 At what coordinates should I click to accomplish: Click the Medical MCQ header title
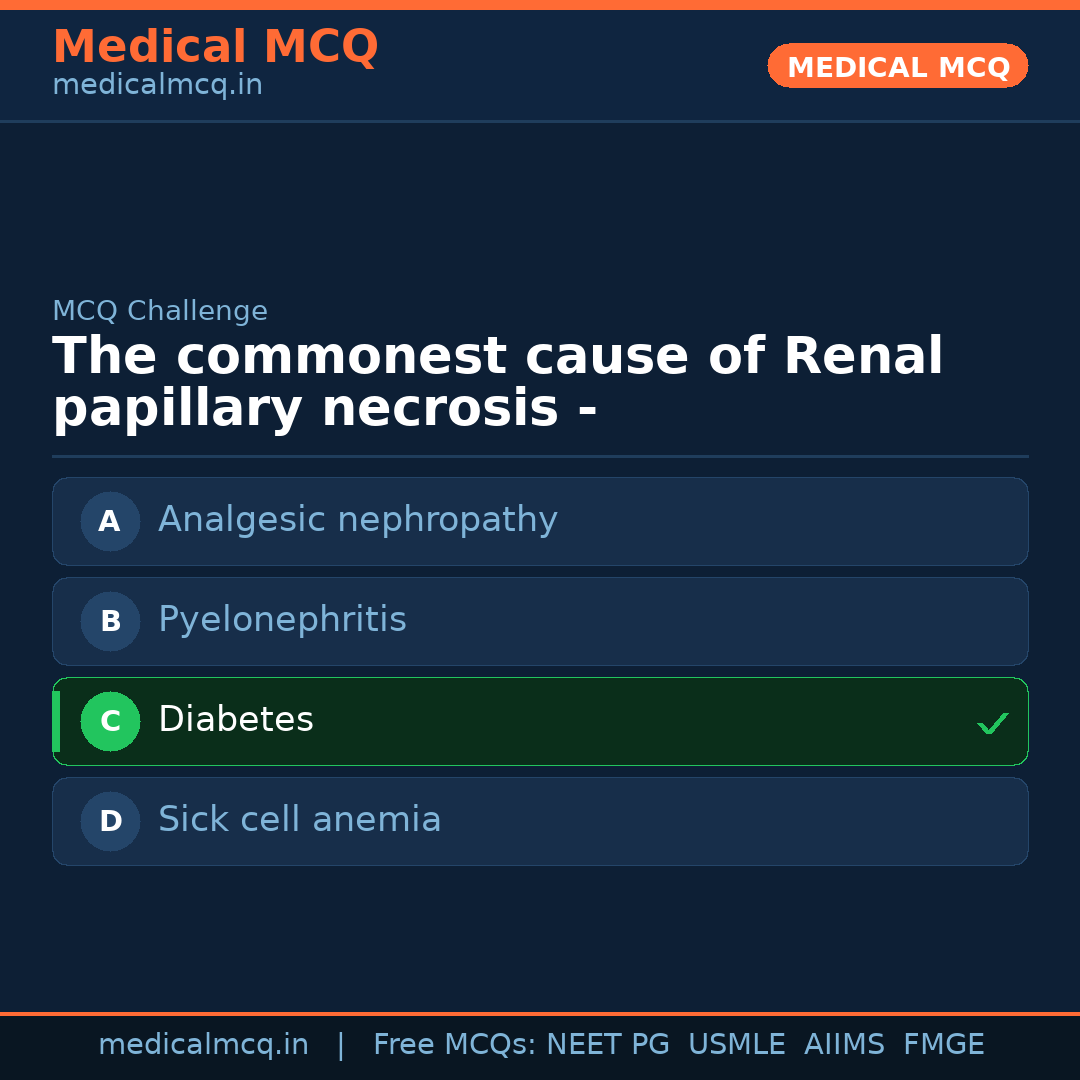(215, 47)
